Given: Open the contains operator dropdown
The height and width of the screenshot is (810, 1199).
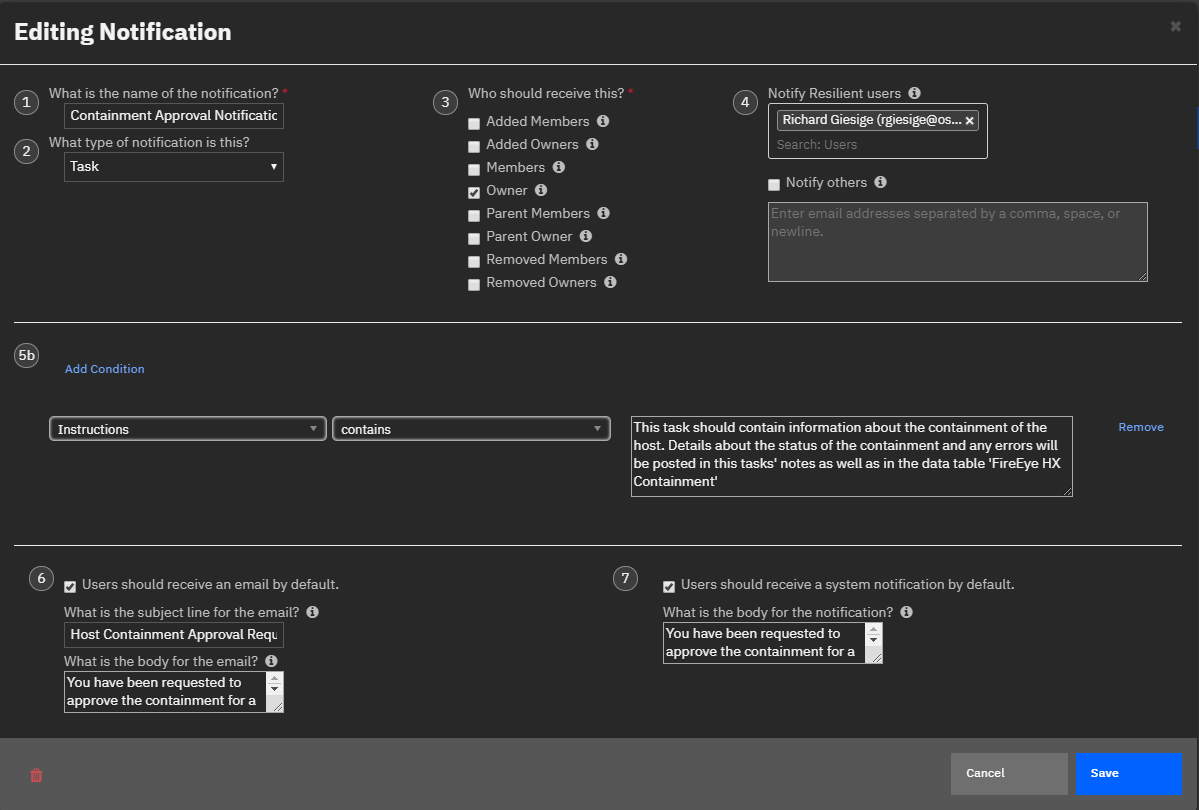Looking at the screenshot, I should pos(471,427).
